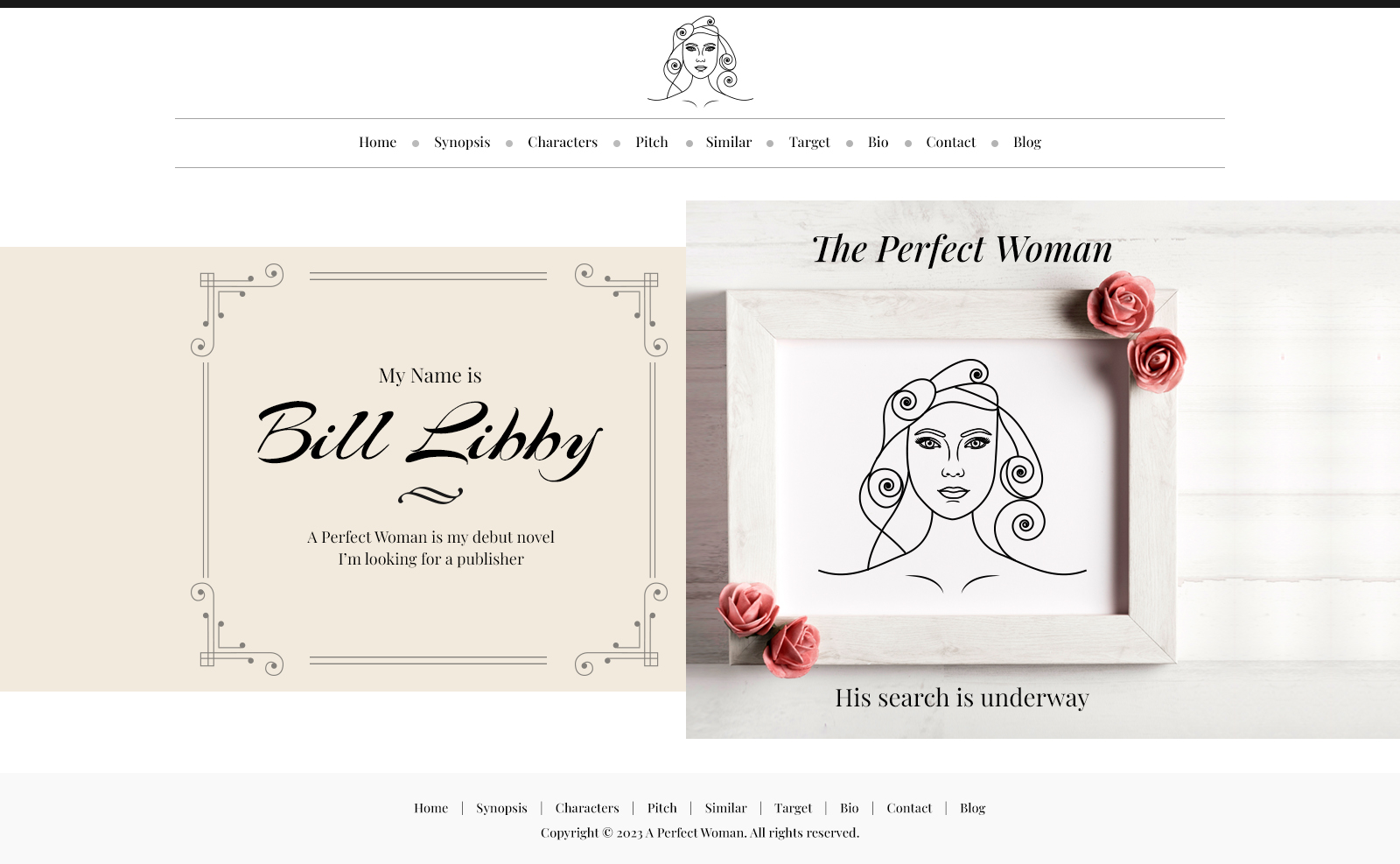
Task: Select Pitch in the top navigation bar
Action: [652, 142]
